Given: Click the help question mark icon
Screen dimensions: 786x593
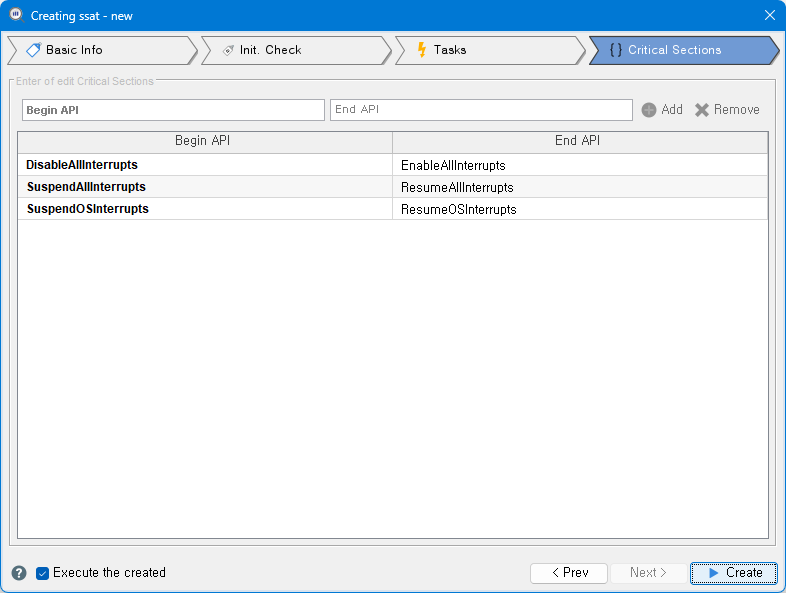Looking at the screenshot, I should [x=19, y=573].
